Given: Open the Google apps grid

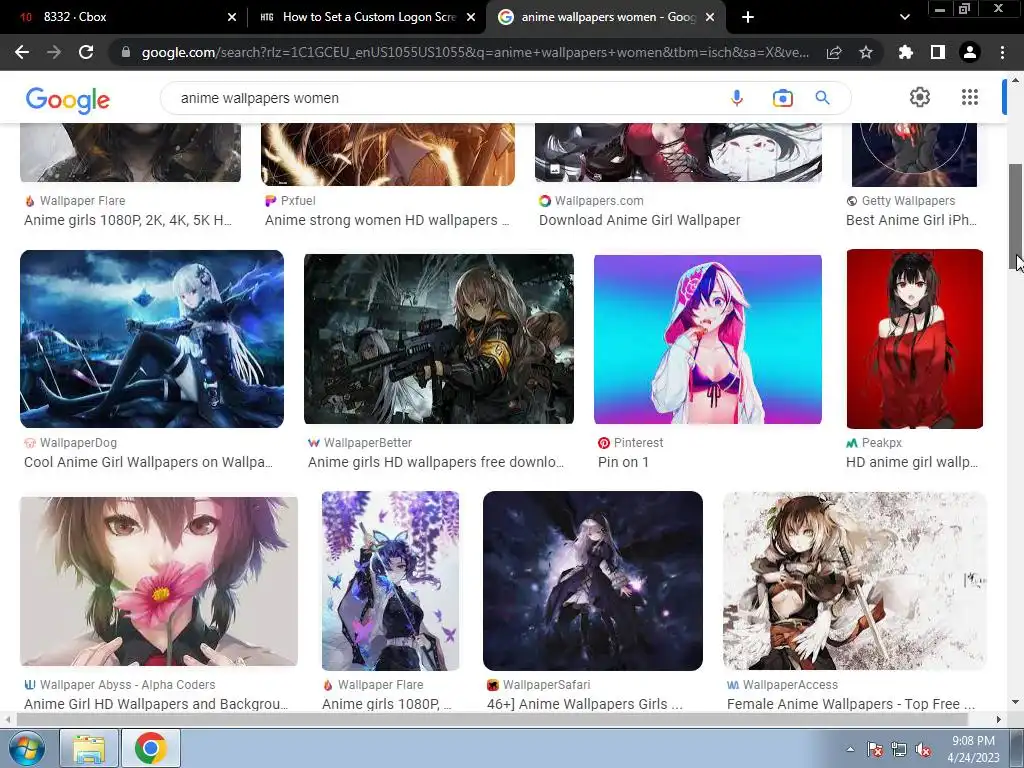Looking at the screenshot, I should pos(970,97).
